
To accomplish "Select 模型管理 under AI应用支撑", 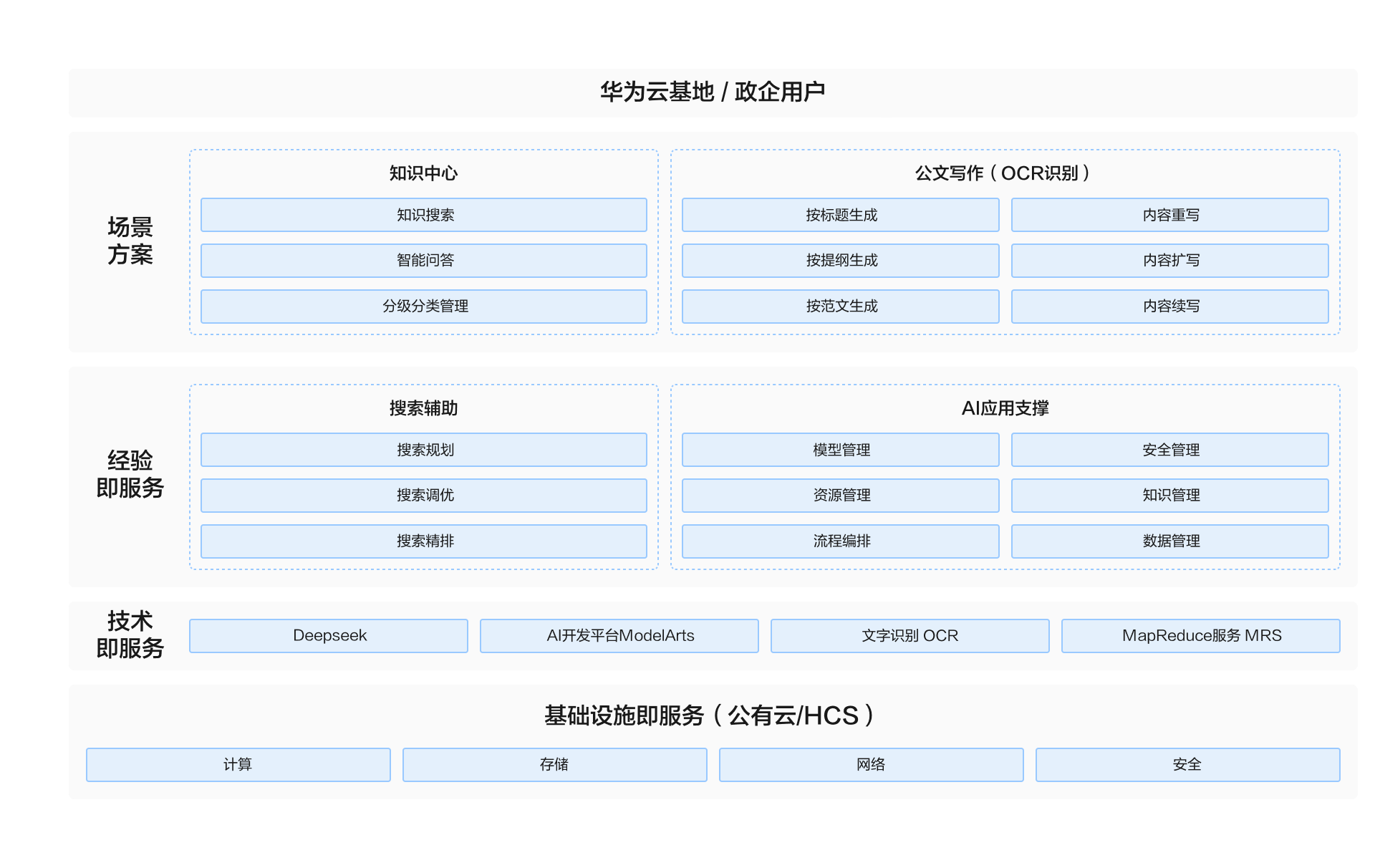I will click(x=840, y=450).
